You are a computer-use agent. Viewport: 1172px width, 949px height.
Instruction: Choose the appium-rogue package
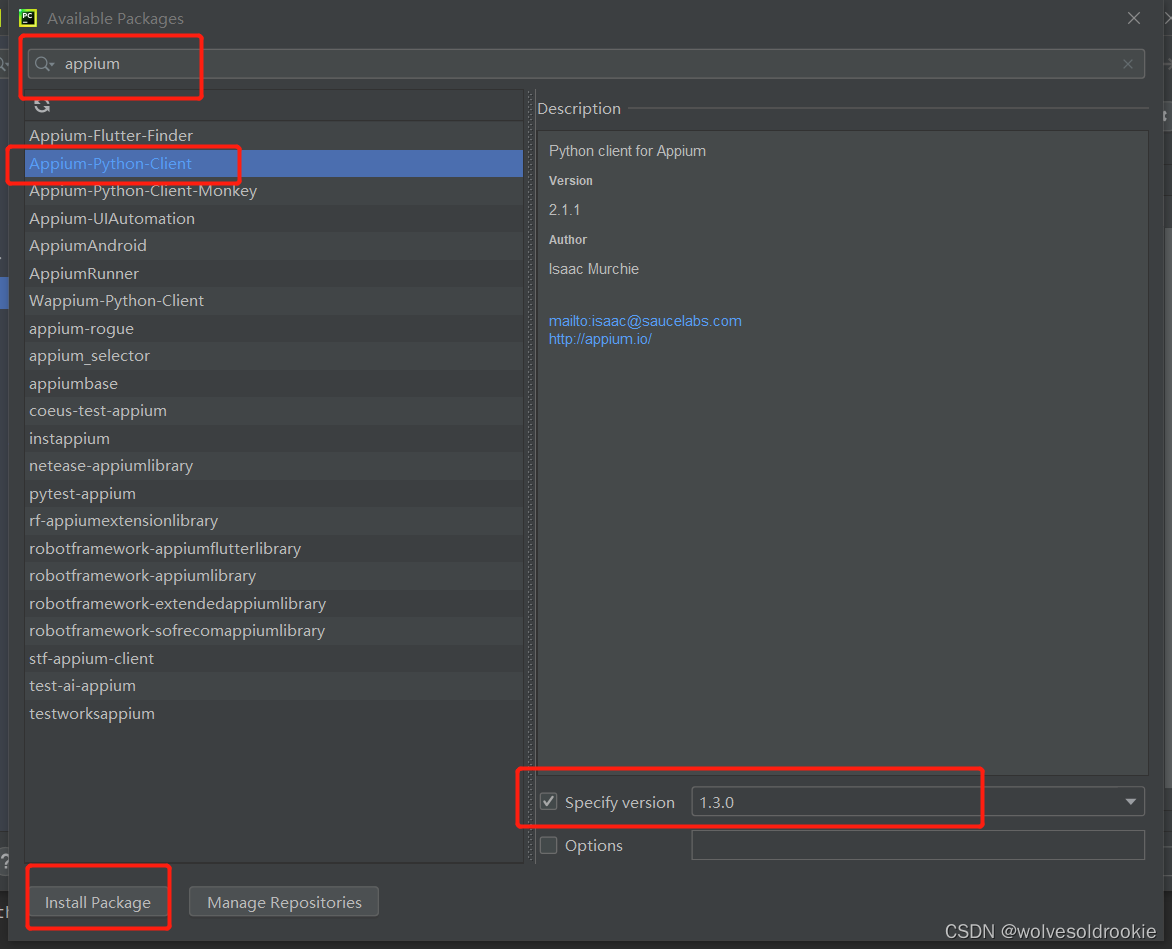(274, 329)
